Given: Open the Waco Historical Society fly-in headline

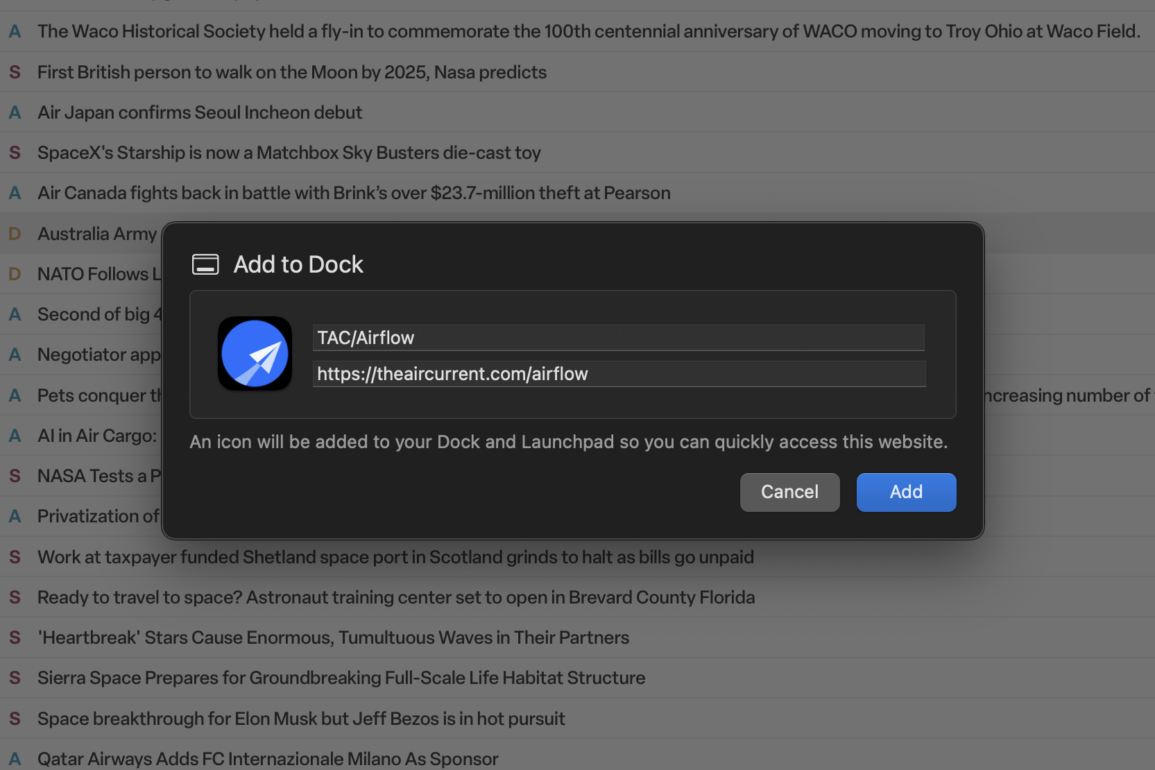Looking at the screenshot, I should point(588,32).
